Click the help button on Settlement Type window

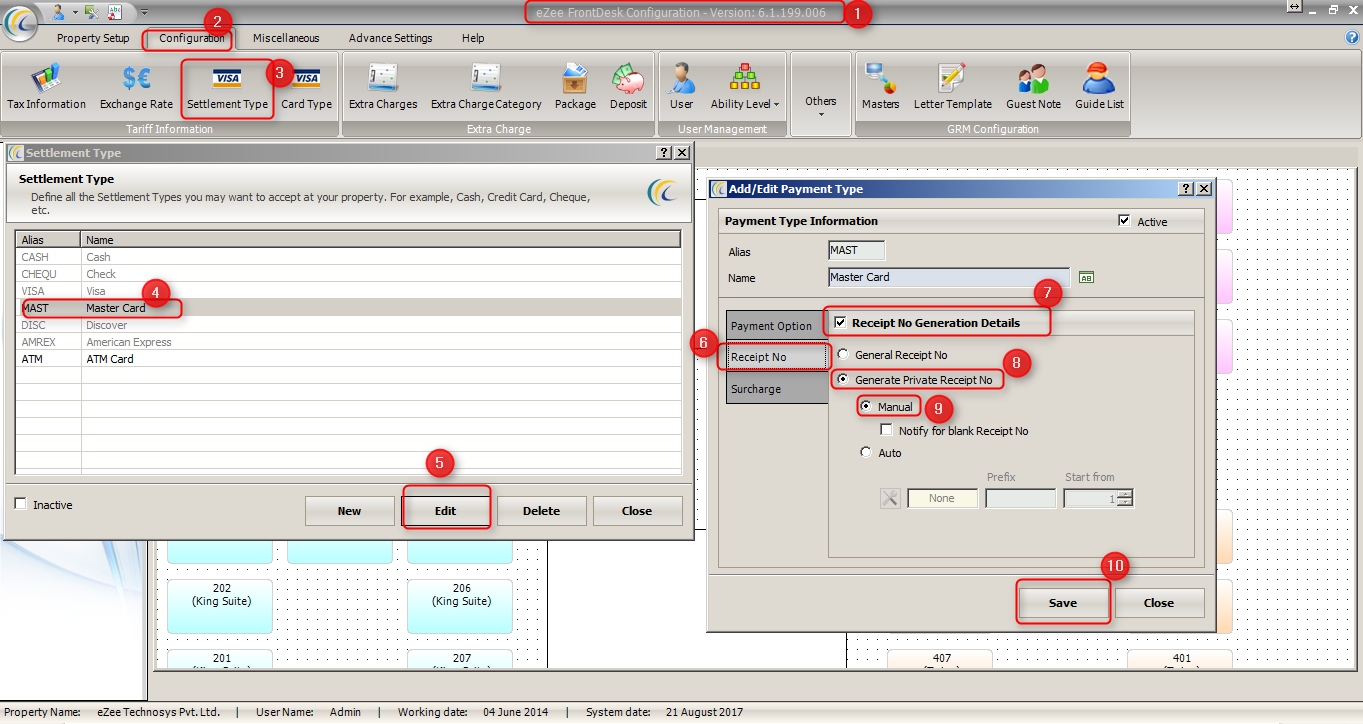[x=664, y=153]
